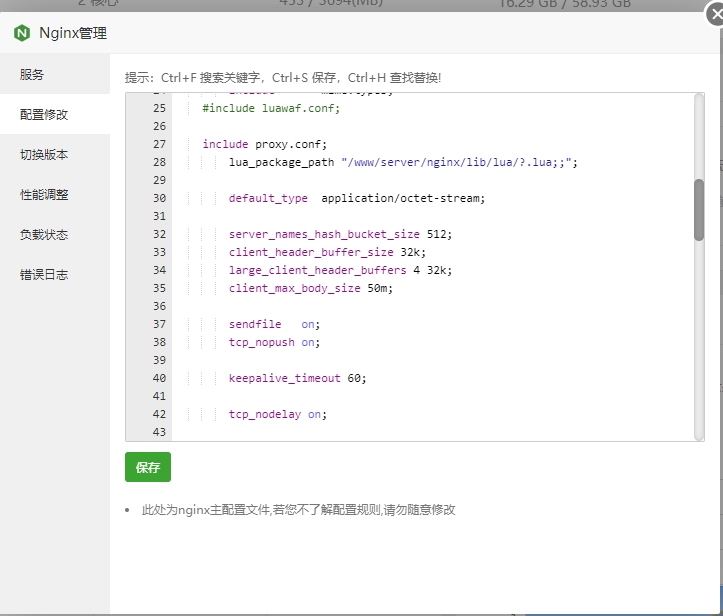Click the '60;' value on line 40
The width and height of the screenshot is (723, 616).
pyautogui.click(x=357, y=378)
